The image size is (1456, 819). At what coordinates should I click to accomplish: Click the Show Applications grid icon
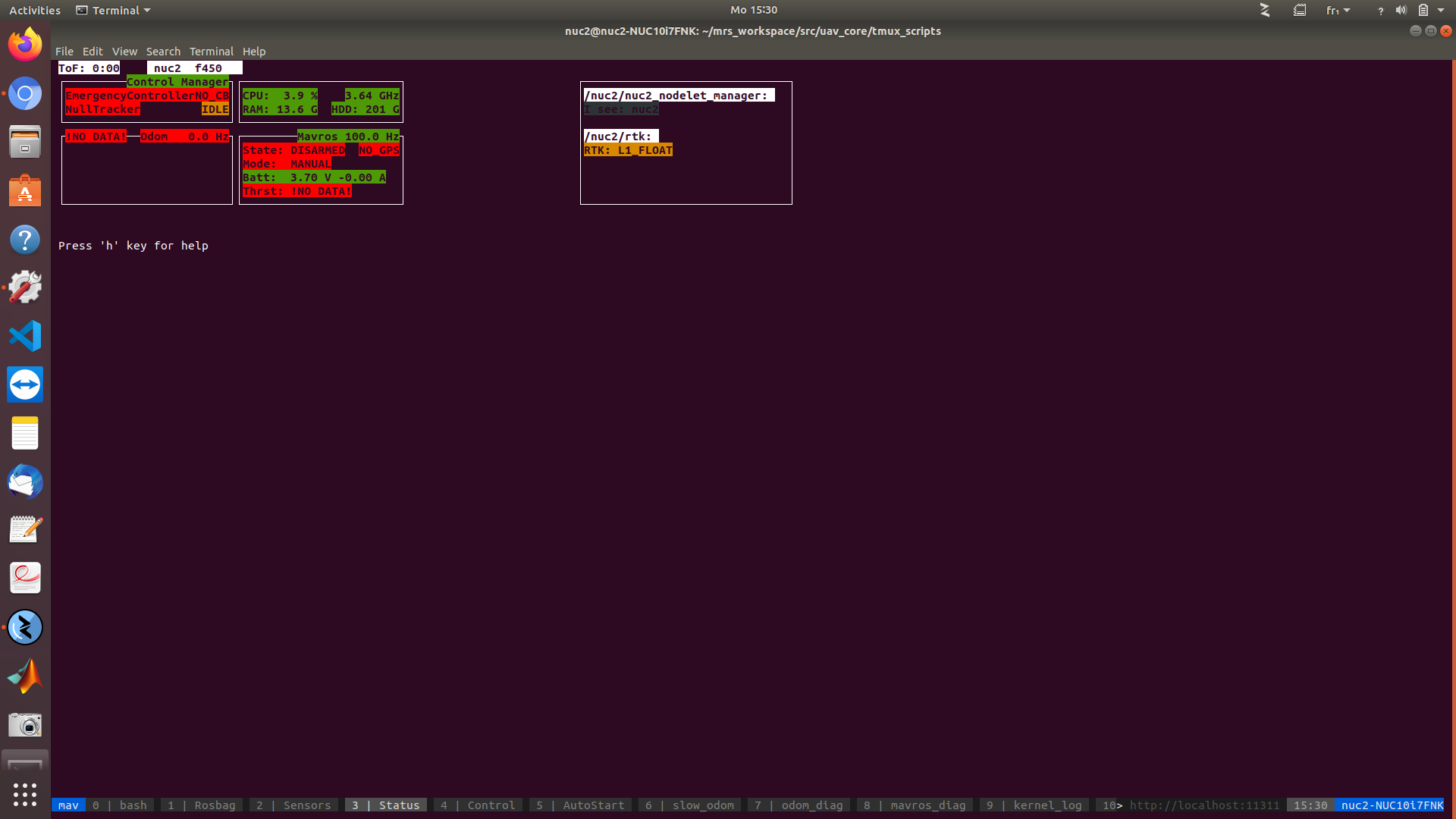click(24, 795)
